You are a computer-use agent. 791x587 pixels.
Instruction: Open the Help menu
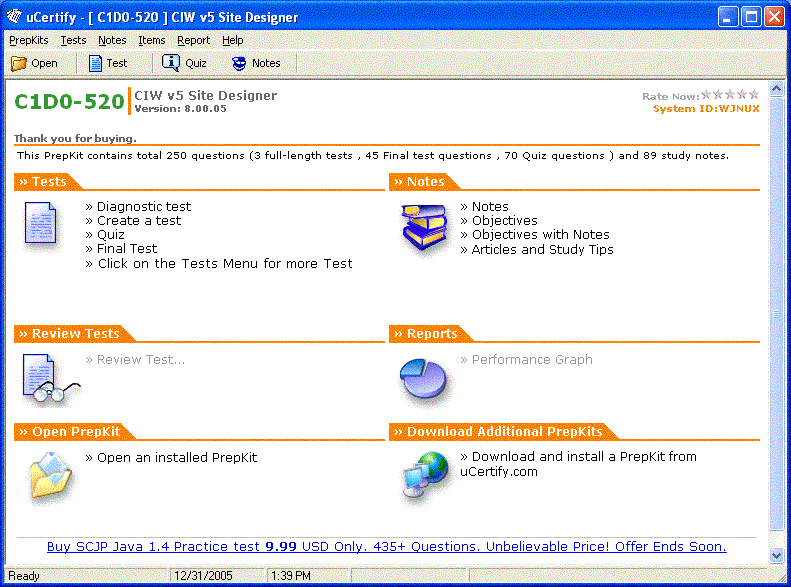click(233, 40)
